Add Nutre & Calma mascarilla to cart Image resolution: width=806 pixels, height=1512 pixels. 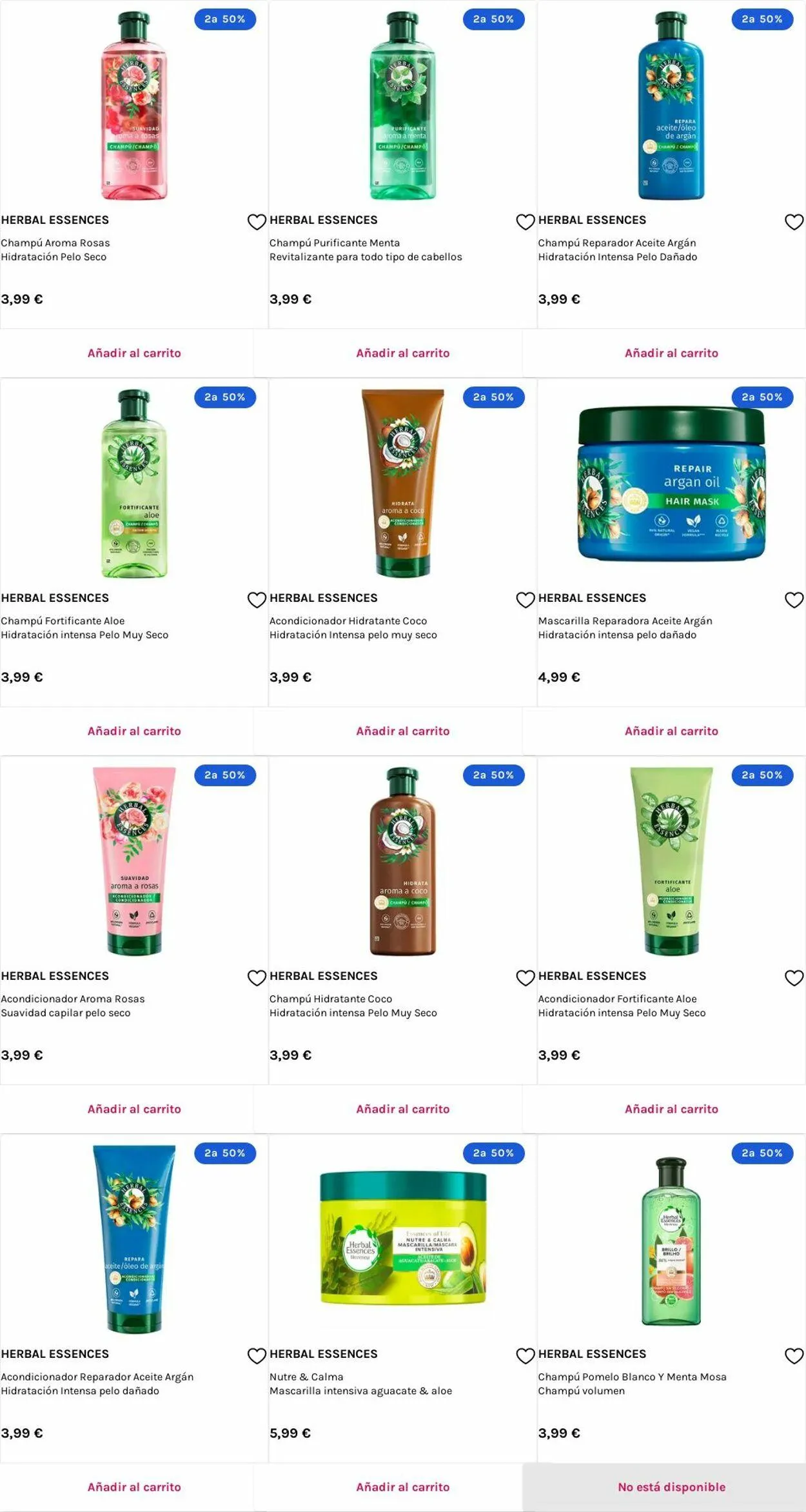[403, 1487]
